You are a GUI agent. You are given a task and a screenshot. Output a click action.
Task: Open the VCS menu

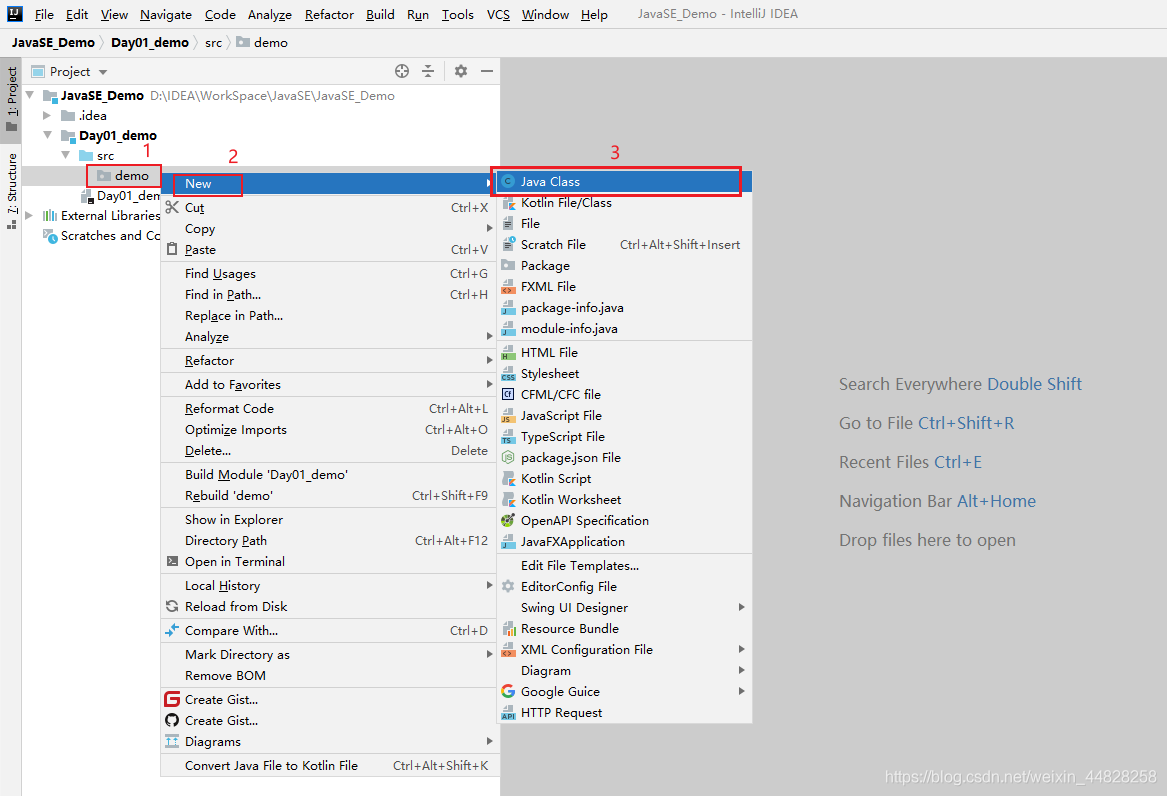coord(498,14)
